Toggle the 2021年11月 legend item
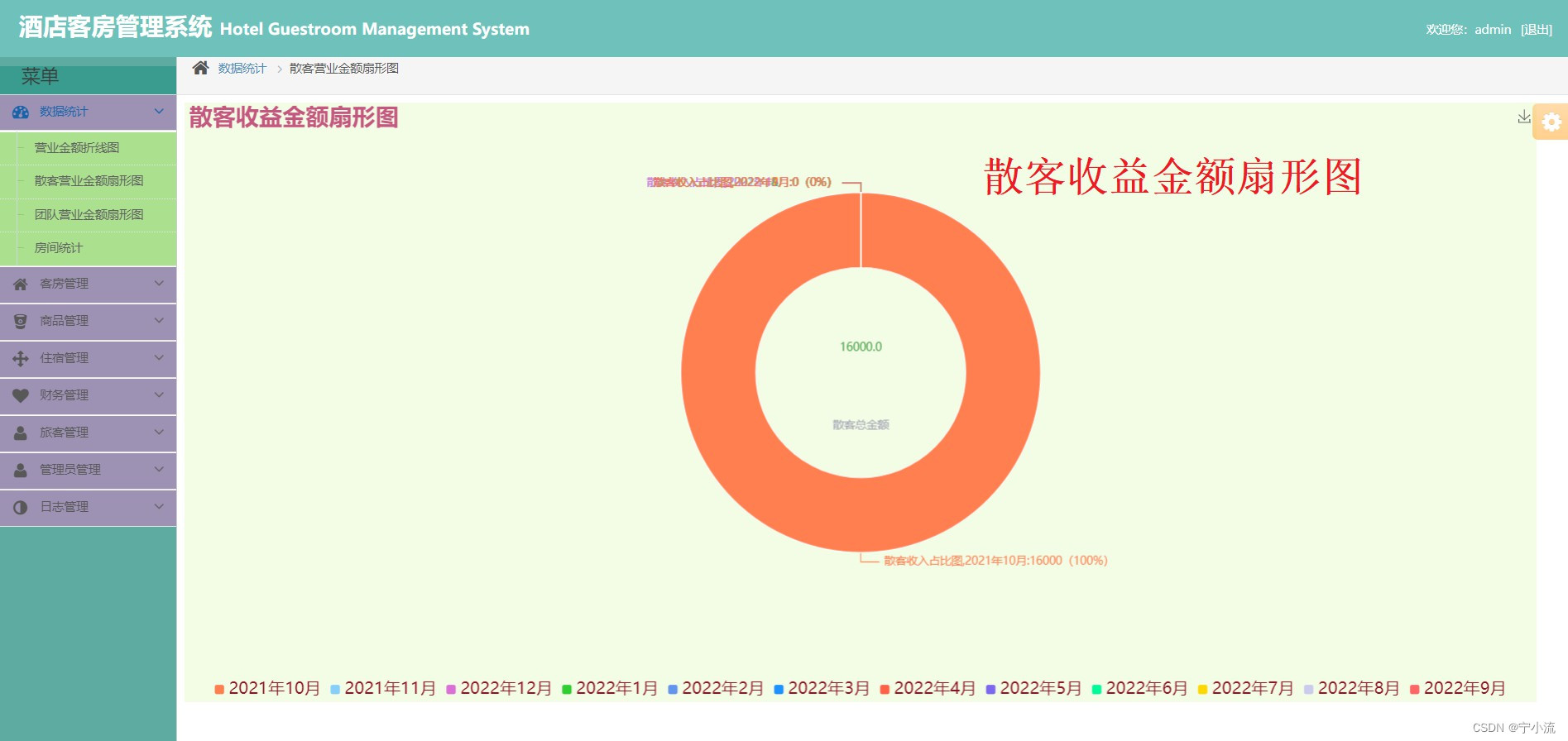 [x=382, y=688]
